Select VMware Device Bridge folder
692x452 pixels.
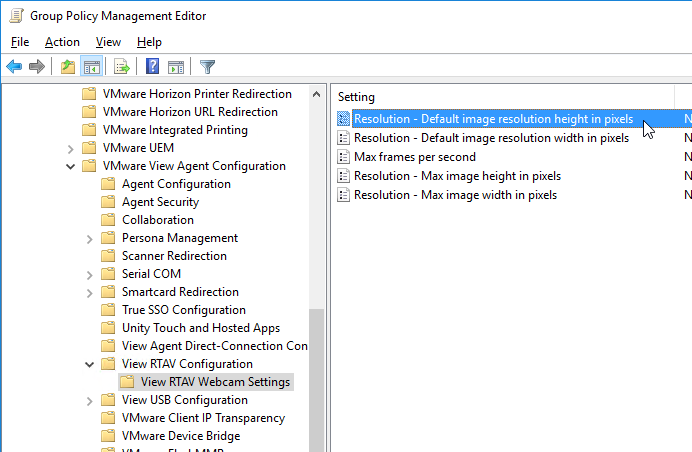pos(181,436)
